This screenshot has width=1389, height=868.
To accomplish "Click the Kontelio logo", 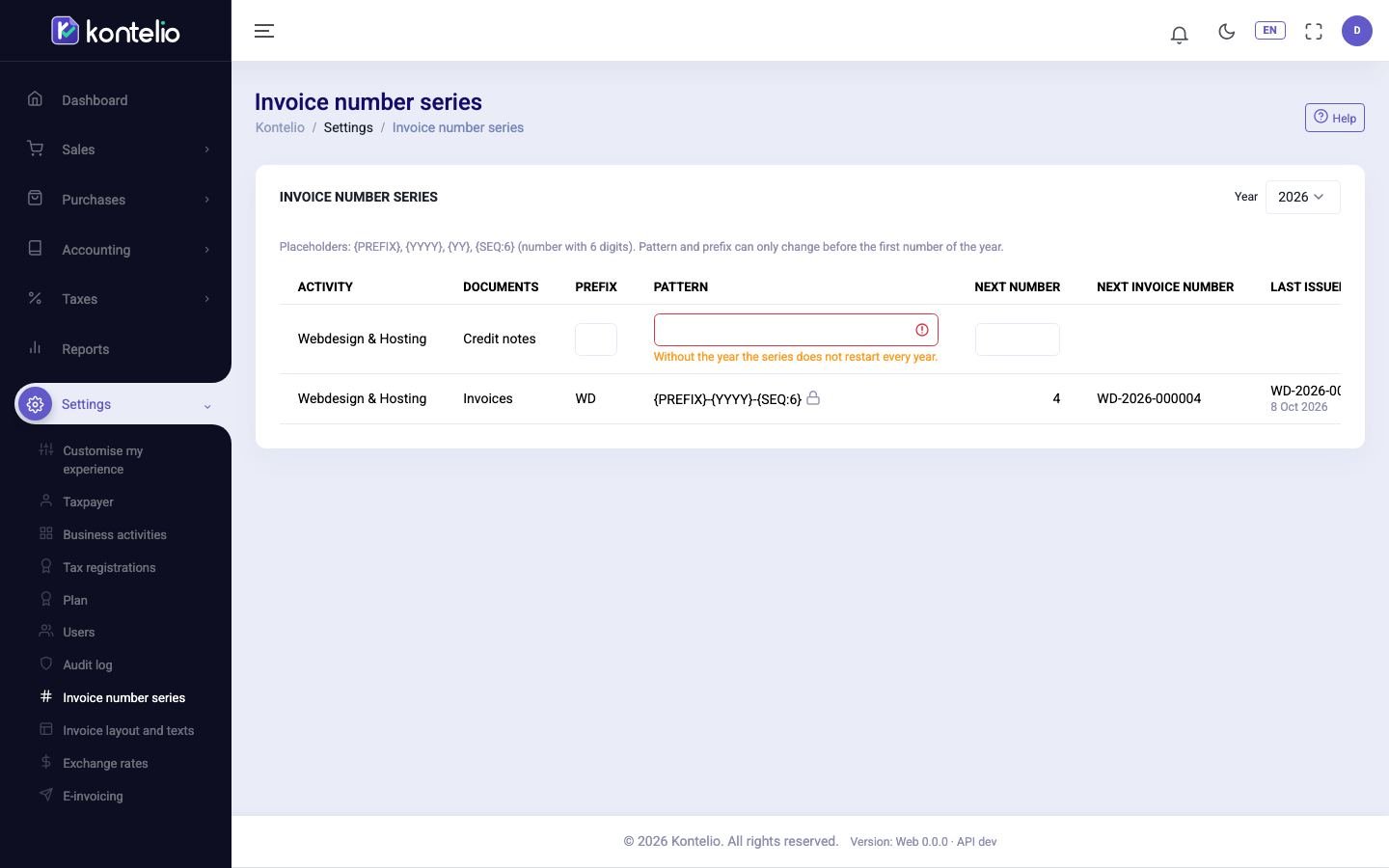I will click(116, 31).
